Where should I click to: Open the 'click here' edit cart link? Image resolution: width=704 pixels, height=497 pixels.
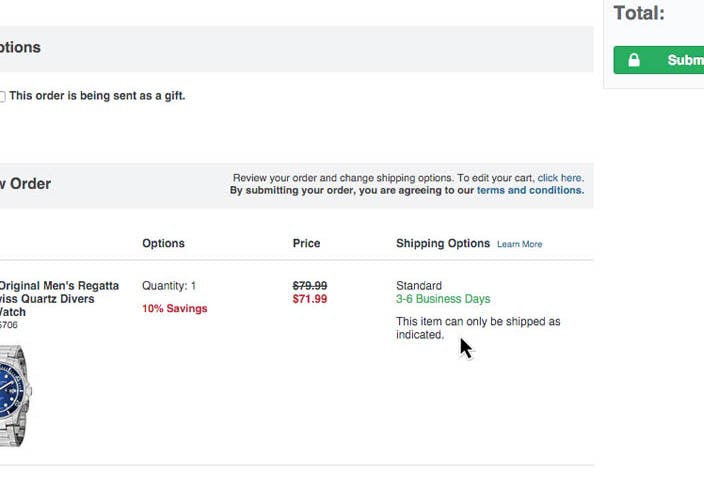click(x=559, y=178)
